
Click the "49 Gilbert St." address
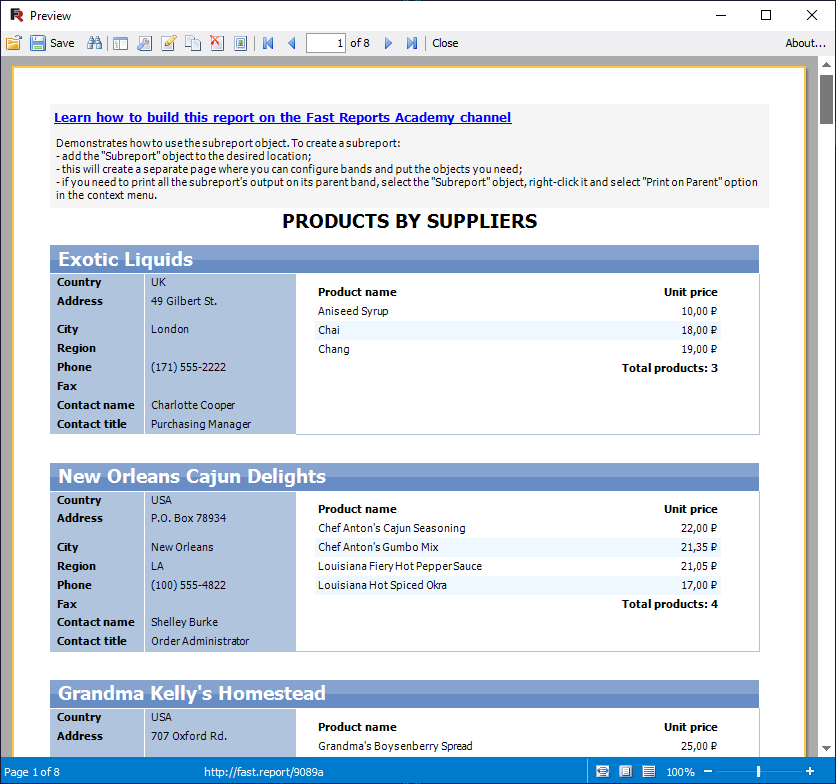tap(184, 301)
